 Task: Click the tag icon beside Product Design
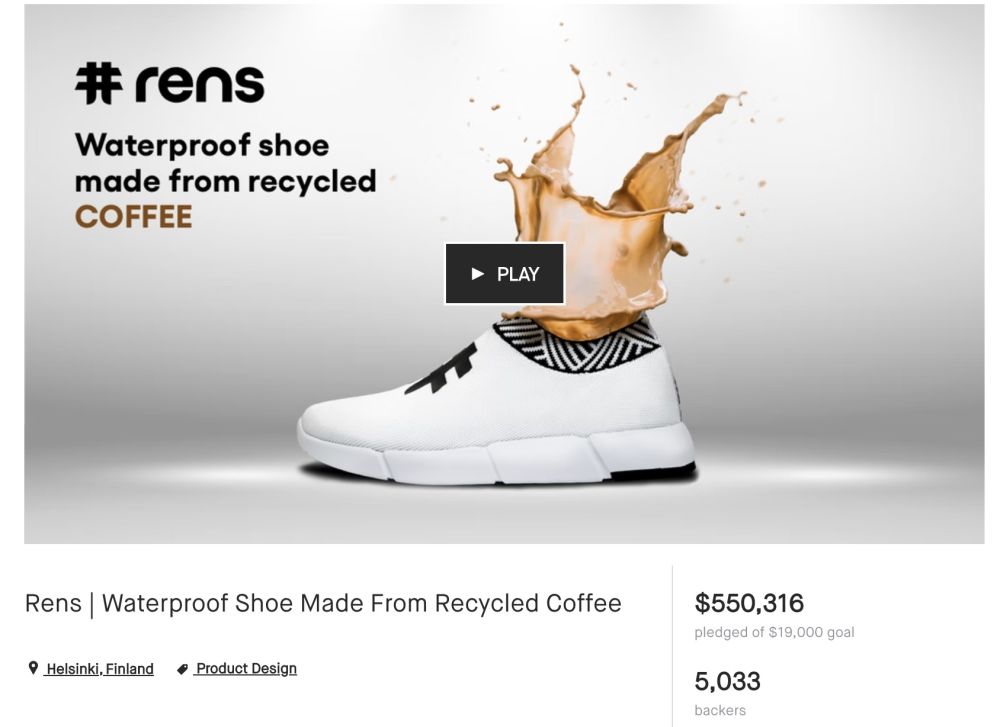coord(182,669)
